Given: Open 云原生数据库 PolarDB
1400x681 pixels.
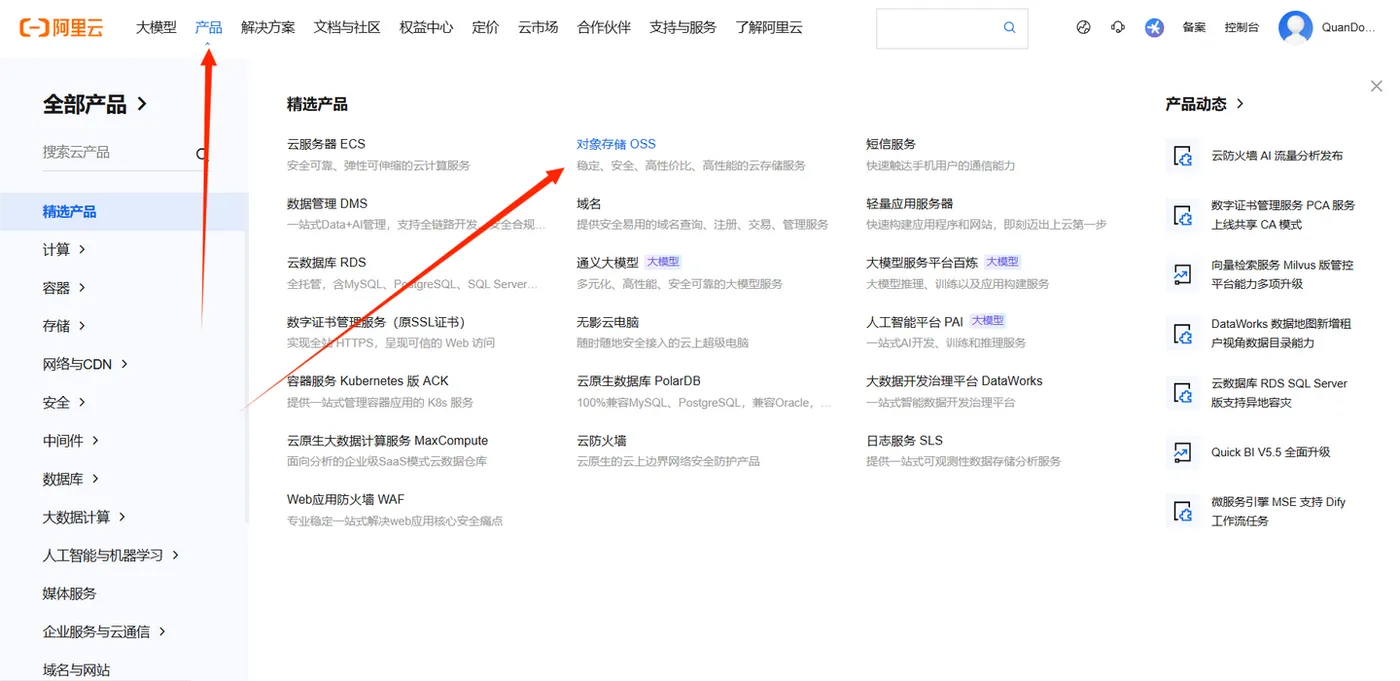Looking at the screenshot, I should click(639, 381).
